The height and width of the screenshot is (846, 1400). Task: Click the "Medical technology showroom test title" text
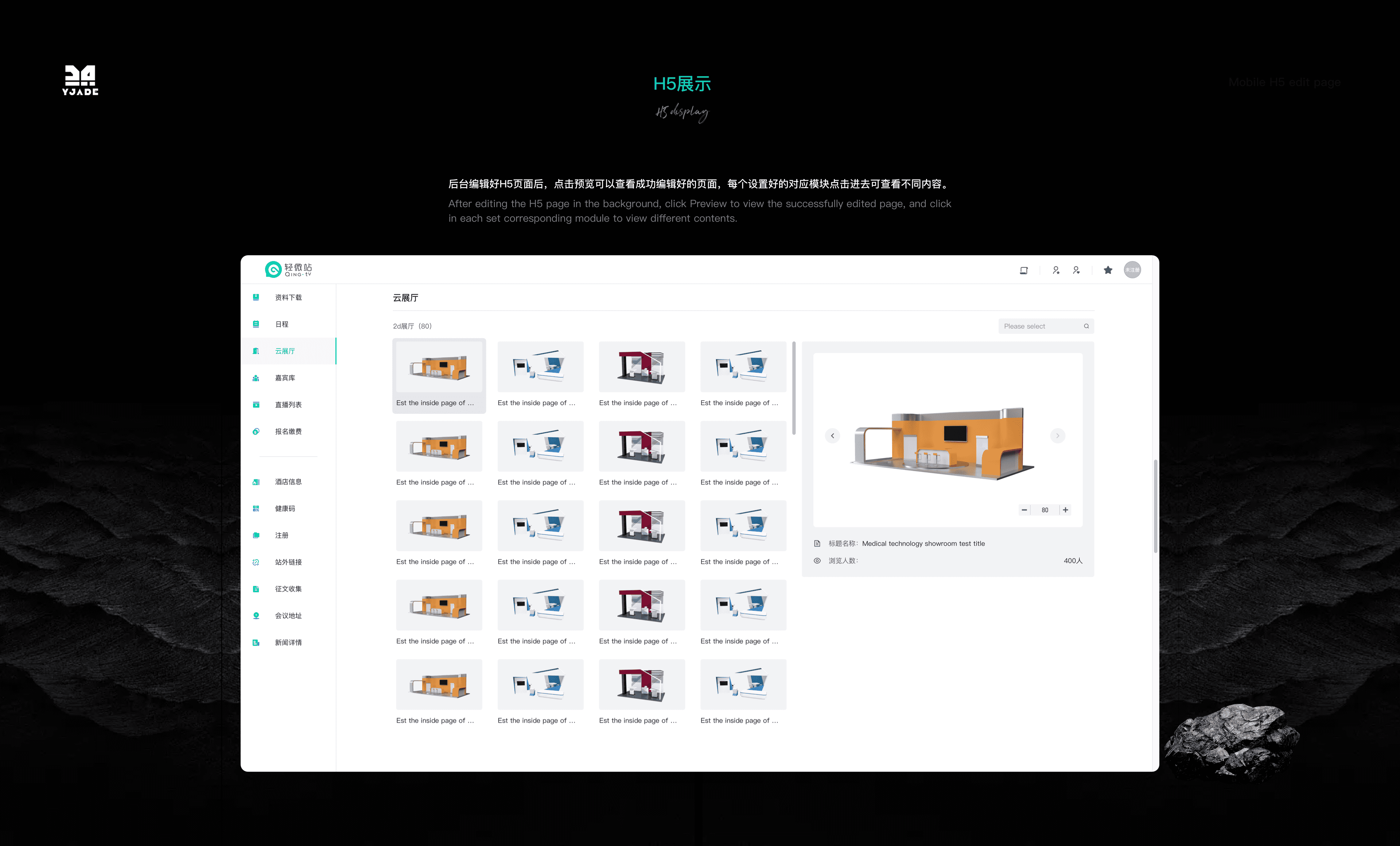(x=923, y=544)
